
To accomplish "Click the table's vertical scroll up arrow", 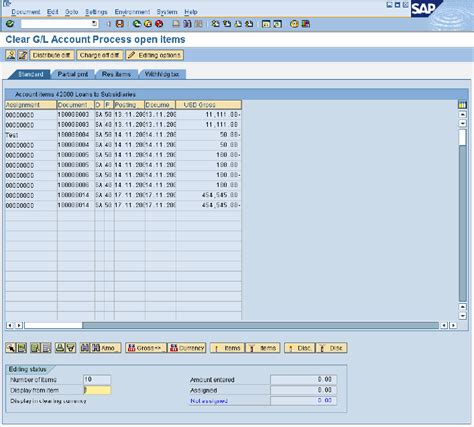I will pos(463,114).
